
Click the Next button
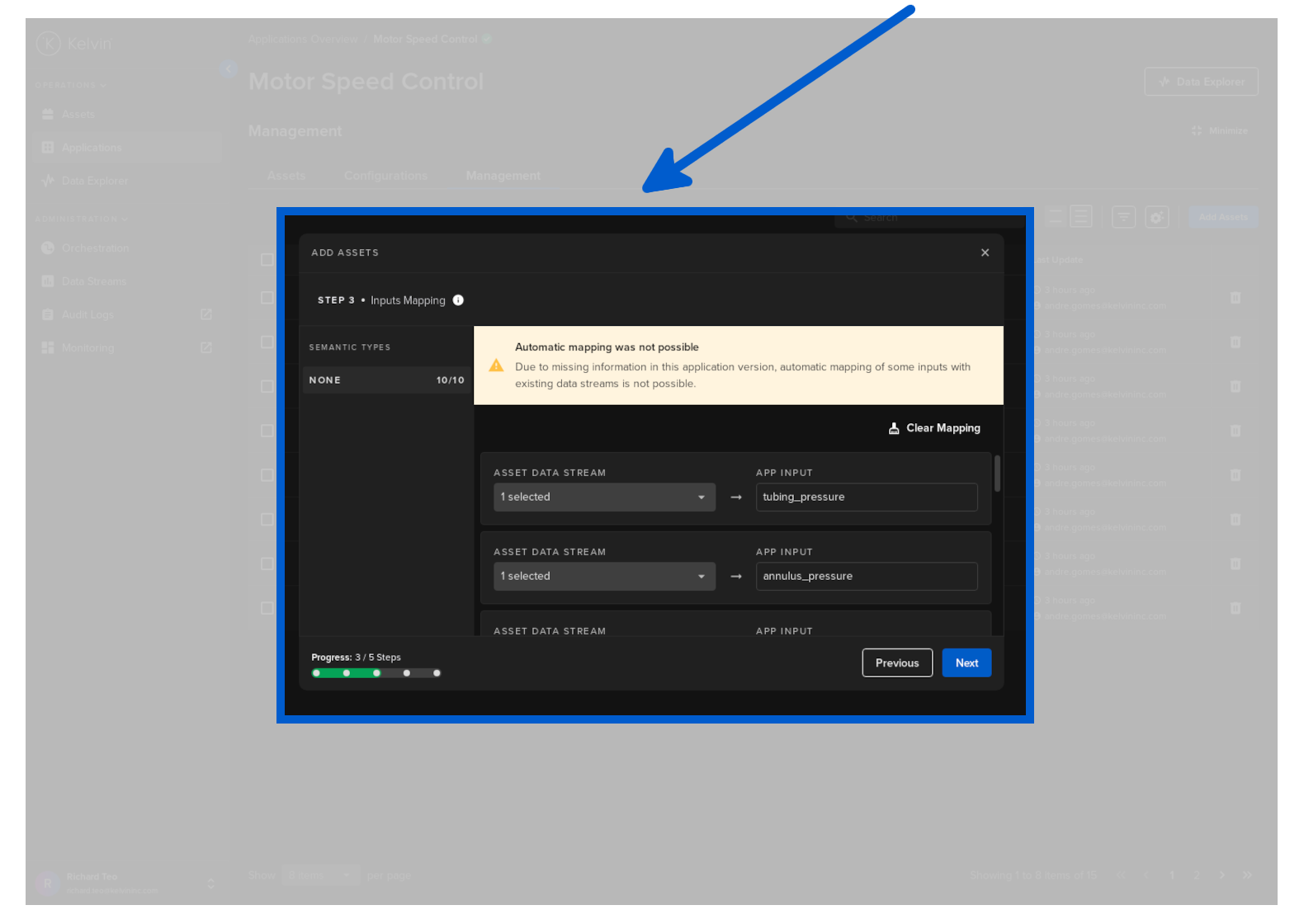966,663
